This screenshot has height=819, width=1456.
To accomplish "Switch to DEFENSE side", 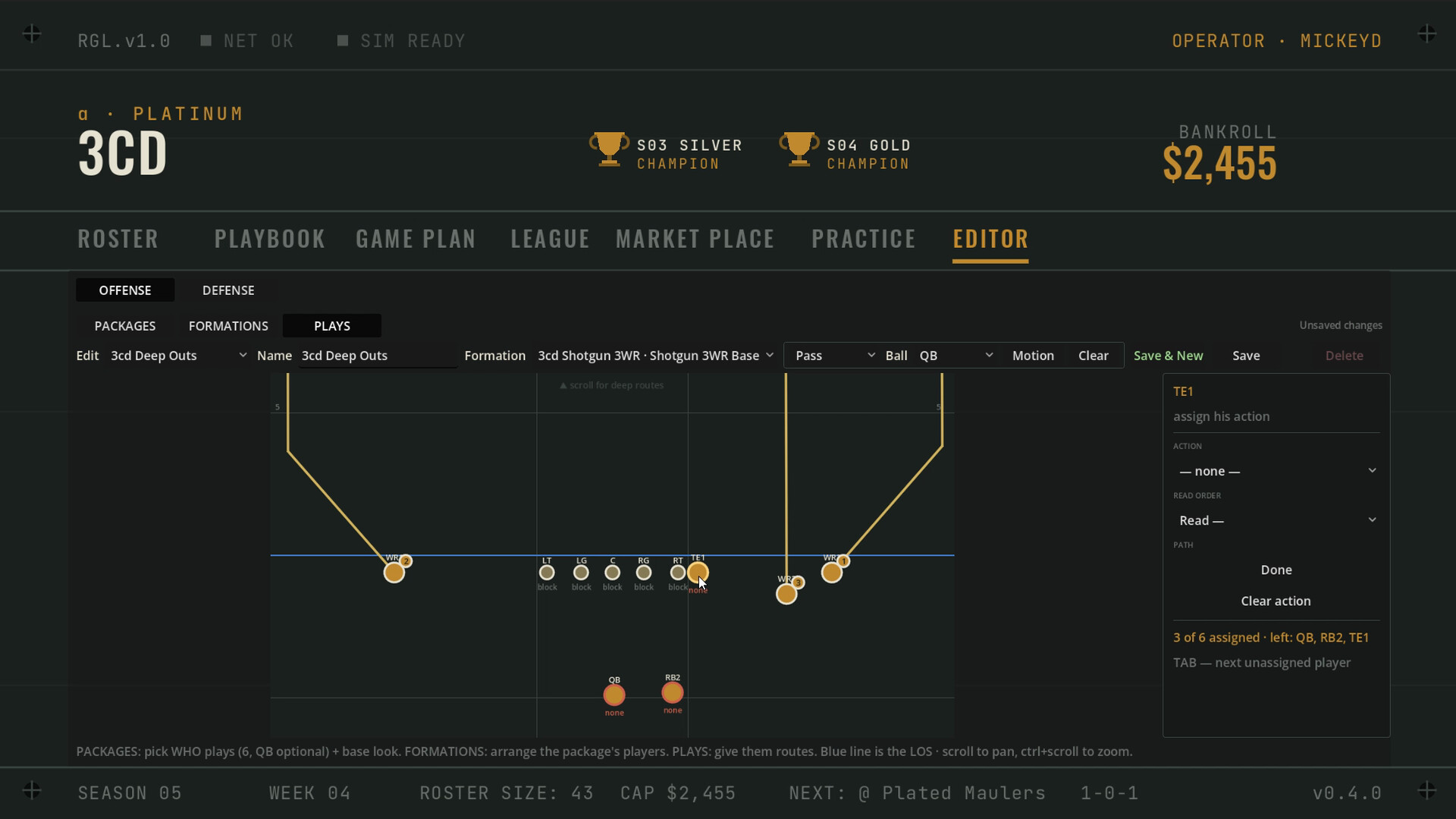I will coord(228,290).
